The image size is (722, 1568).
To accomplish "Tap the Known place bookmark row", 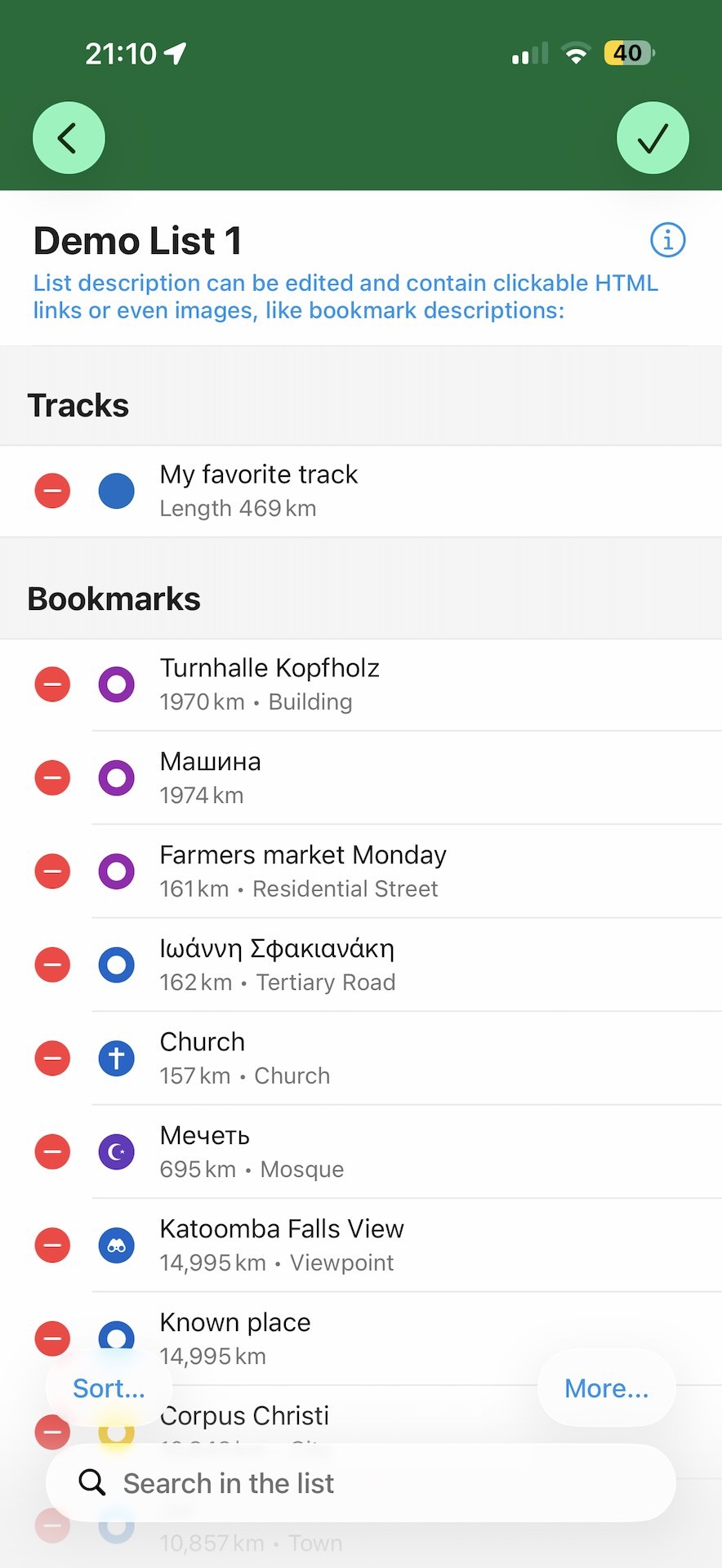I will click(x=407, y=1339).
